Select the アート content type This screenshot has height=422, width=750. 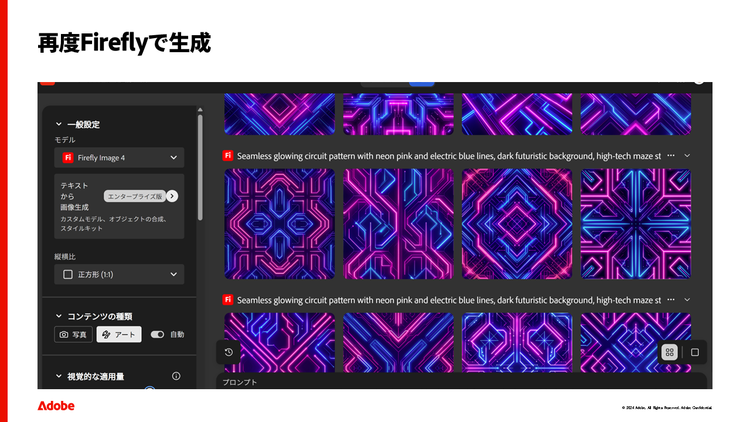pyautogui.click(x=119, y=334)
